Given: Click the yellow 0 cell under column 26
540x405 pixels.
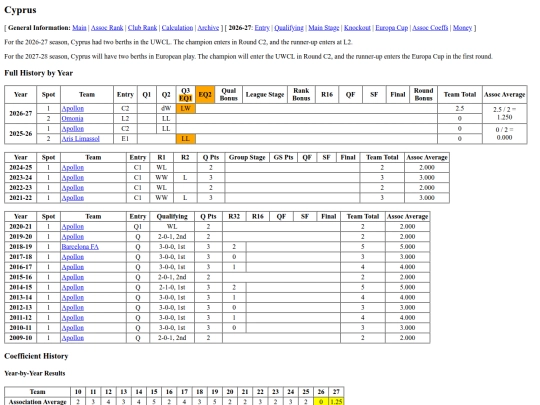Looking at the screenshot, I should tap(321, 402).
